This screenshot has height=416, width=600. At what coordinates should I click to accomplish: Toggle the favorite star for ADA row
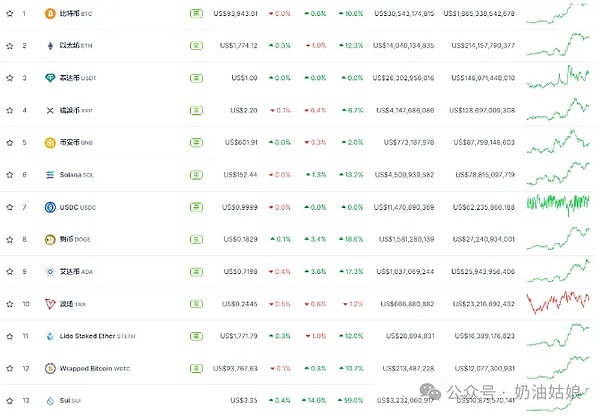[x=9, y=272]
